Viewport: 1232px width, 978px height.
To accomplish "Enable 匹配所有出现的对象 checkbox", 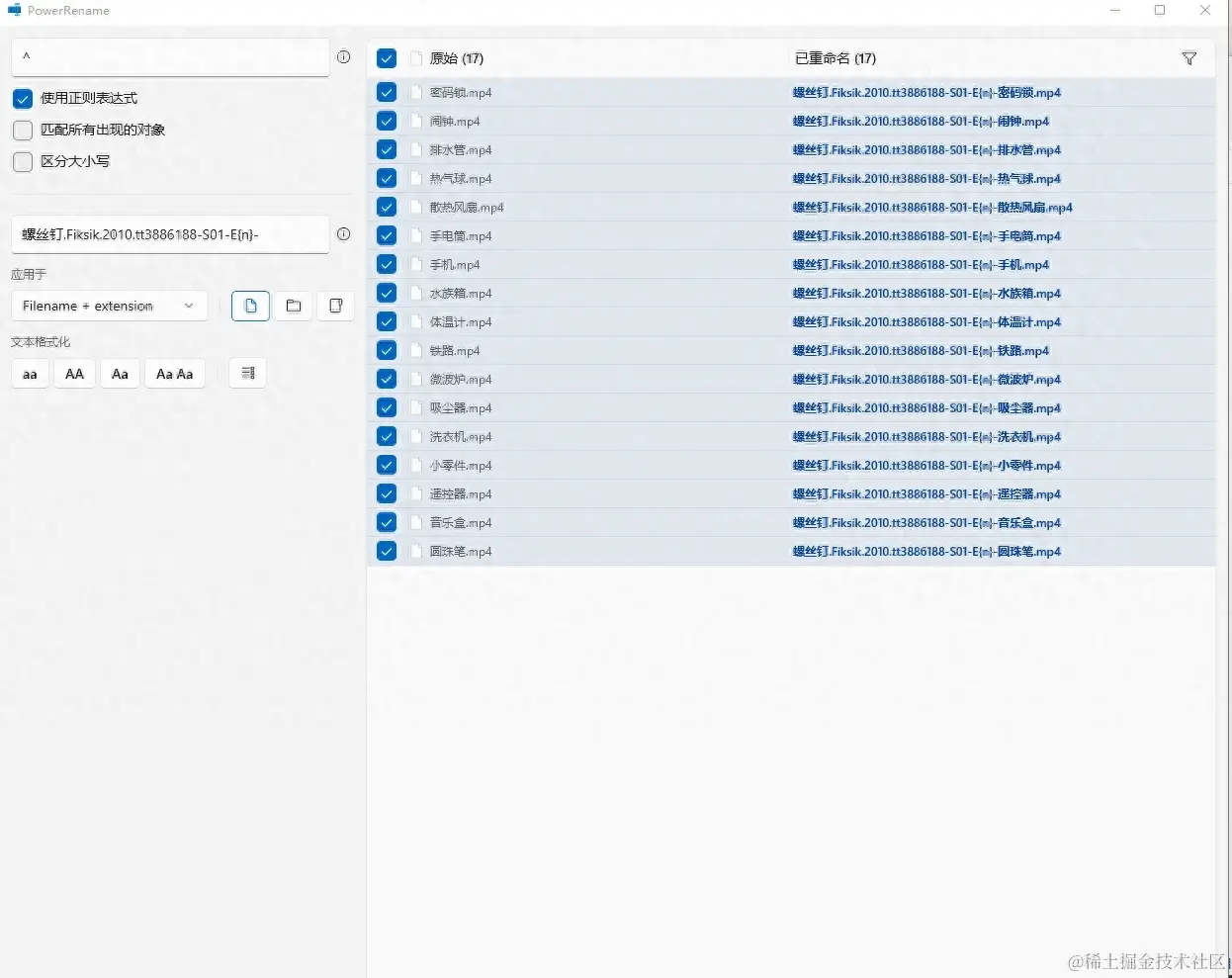I will tap(23, 131).
